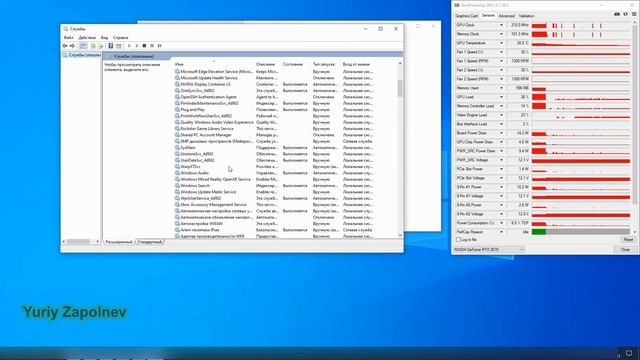The width and height of the screenshot is (640, 360).
Task: Click the Windows Search service icon
Action: pos(177,185)
